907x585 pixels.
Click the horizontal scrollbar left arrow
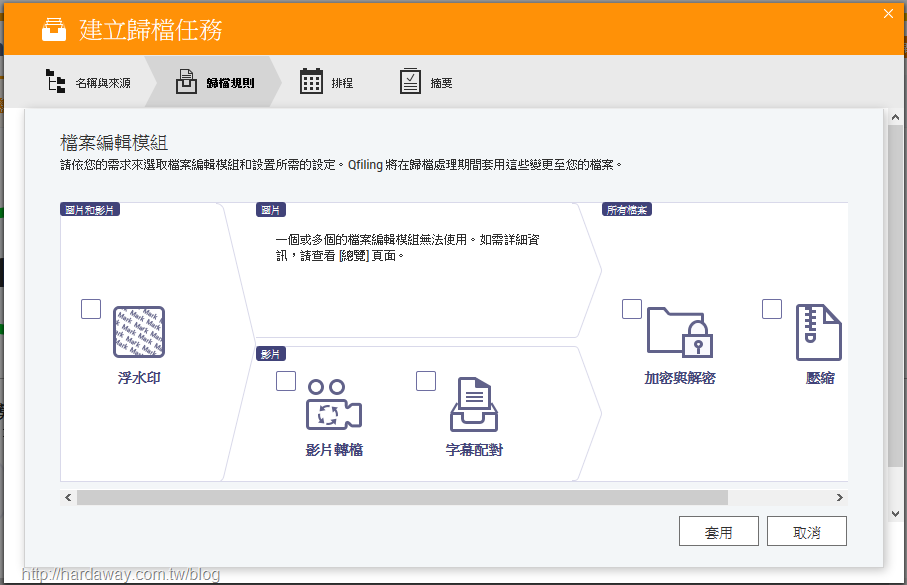pos(68,498)
